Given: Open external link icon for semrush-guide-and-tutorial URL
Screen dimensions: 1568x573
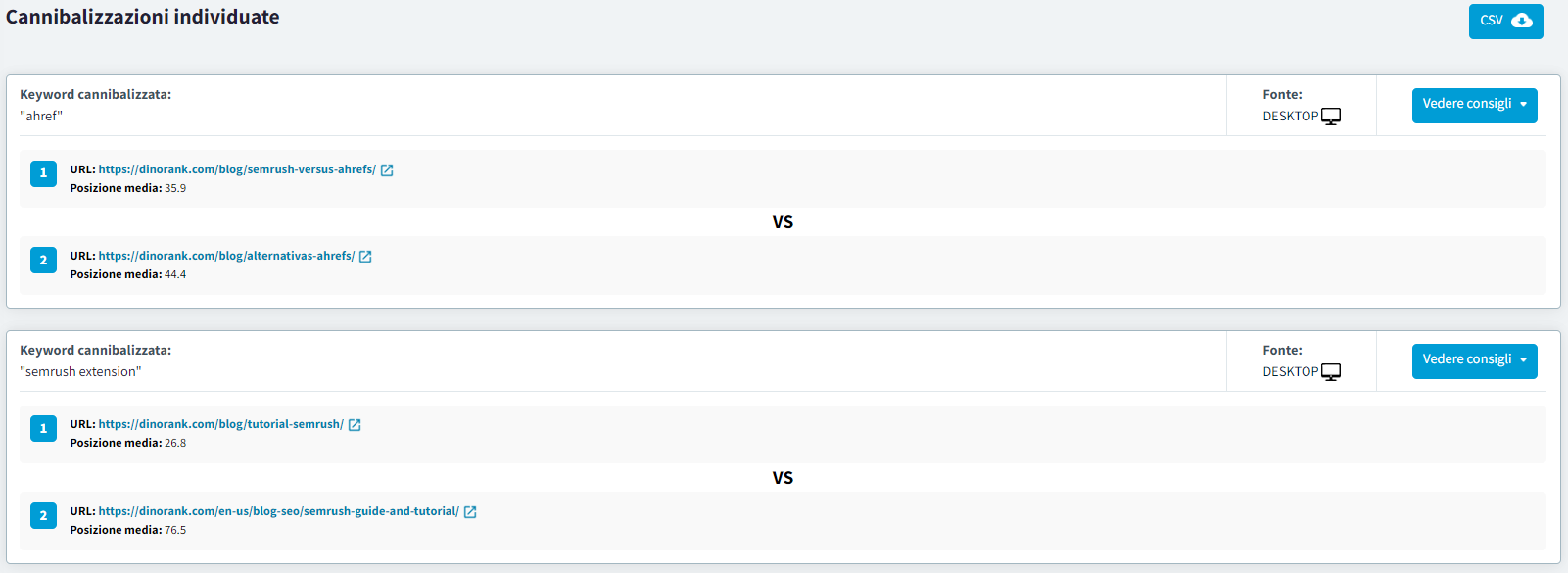Looking at the screenshot, I should click(470, 512).
